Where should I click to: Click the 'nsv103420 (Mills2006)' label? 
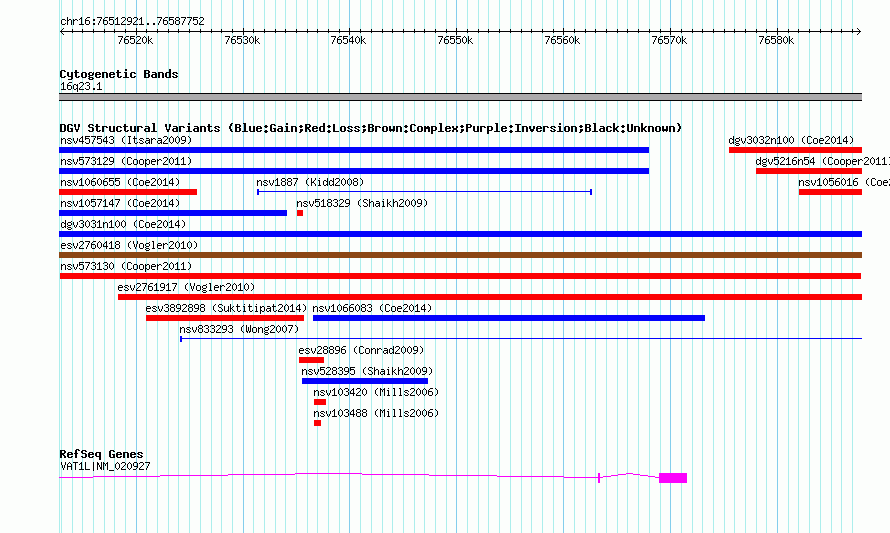click(376, 392)
